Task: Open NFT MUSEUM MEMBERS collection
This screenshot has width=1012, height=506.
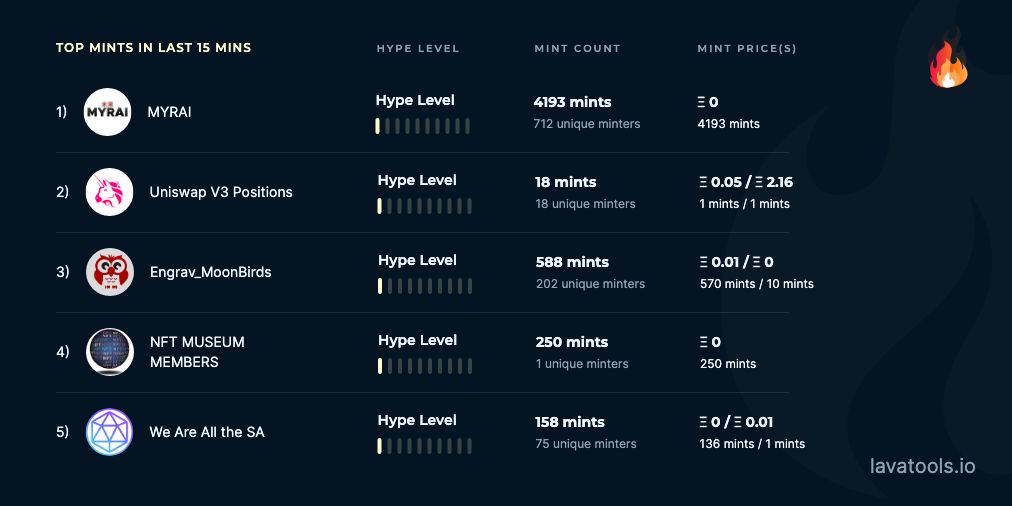Action: tap(197, 352)
